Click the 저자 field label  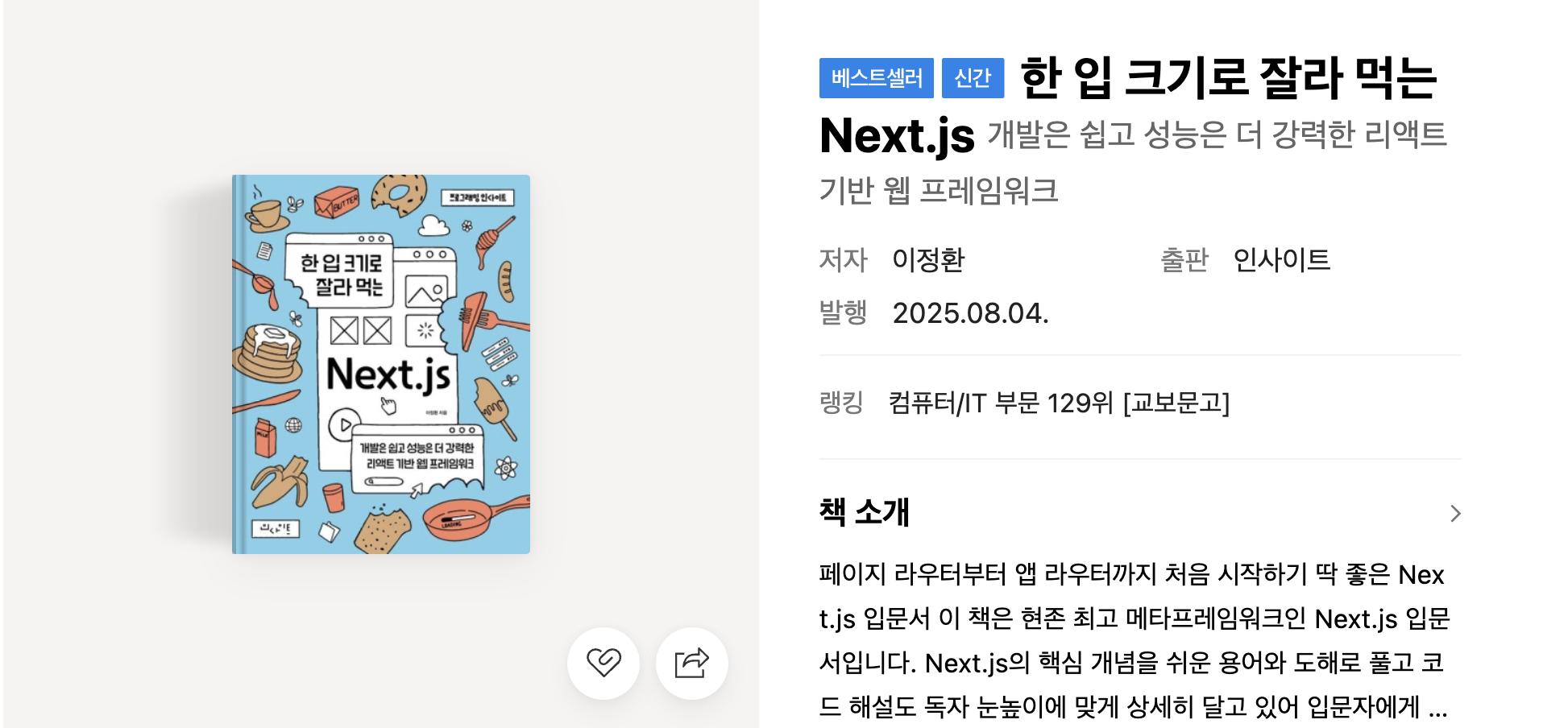point(843,260)
